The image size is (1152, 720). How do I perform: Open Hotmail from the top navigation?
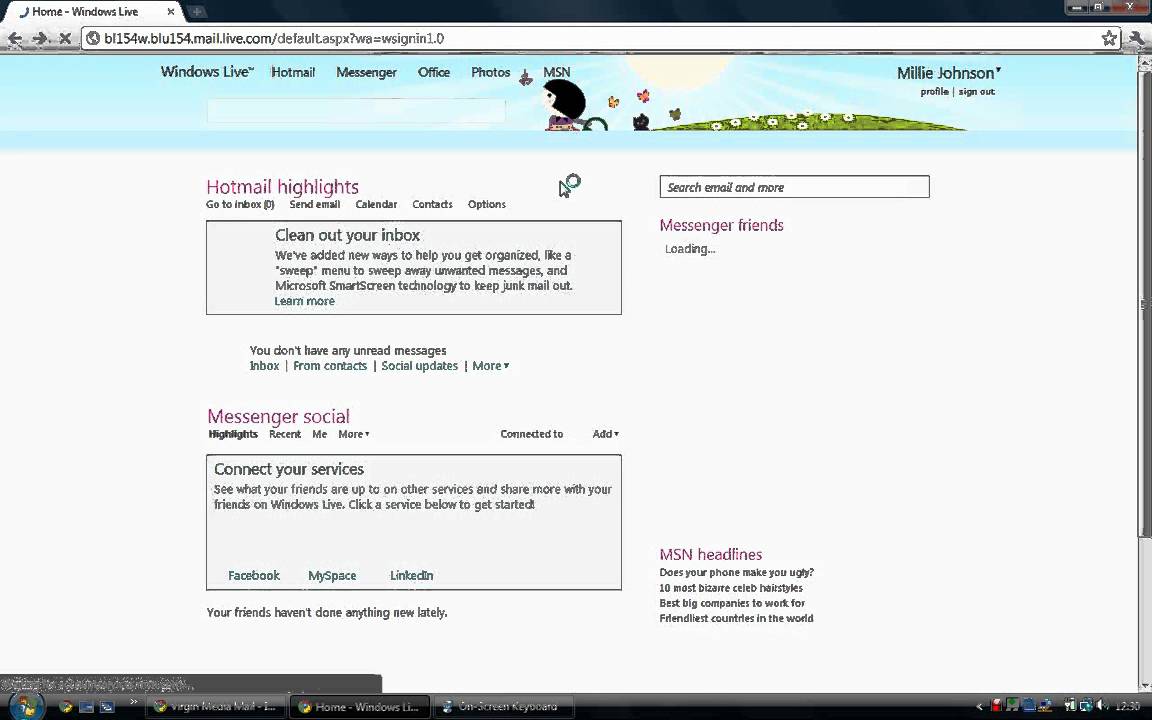293,72
